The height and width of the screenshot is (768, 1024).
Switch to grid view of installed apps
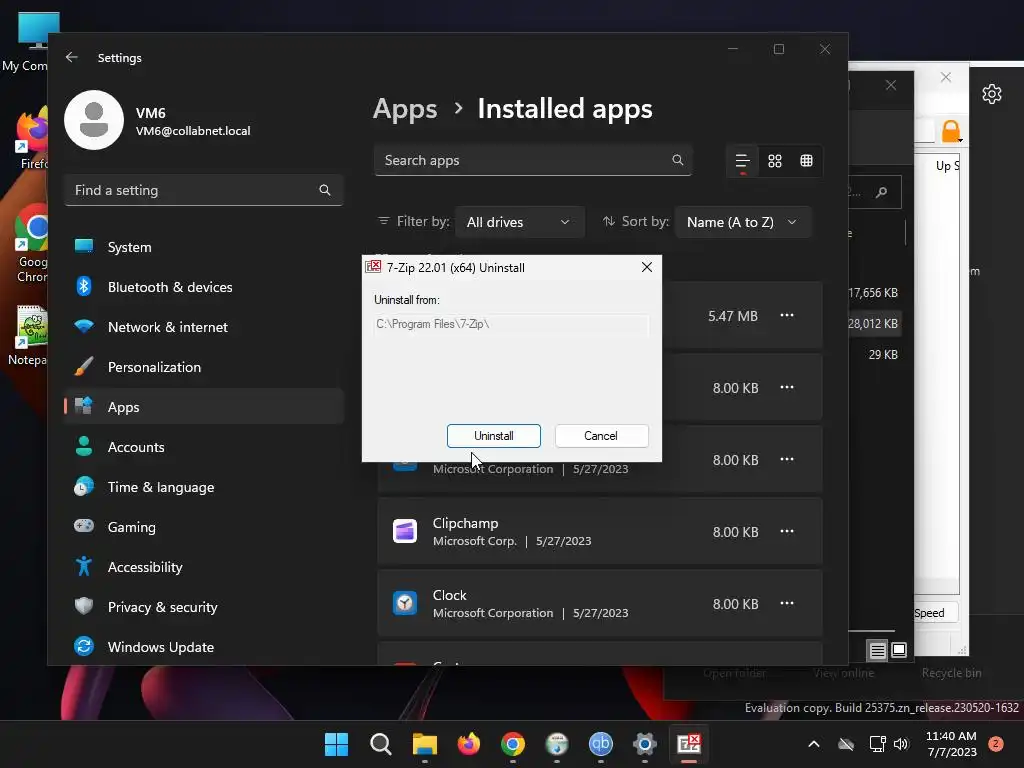tap(775, 161)
